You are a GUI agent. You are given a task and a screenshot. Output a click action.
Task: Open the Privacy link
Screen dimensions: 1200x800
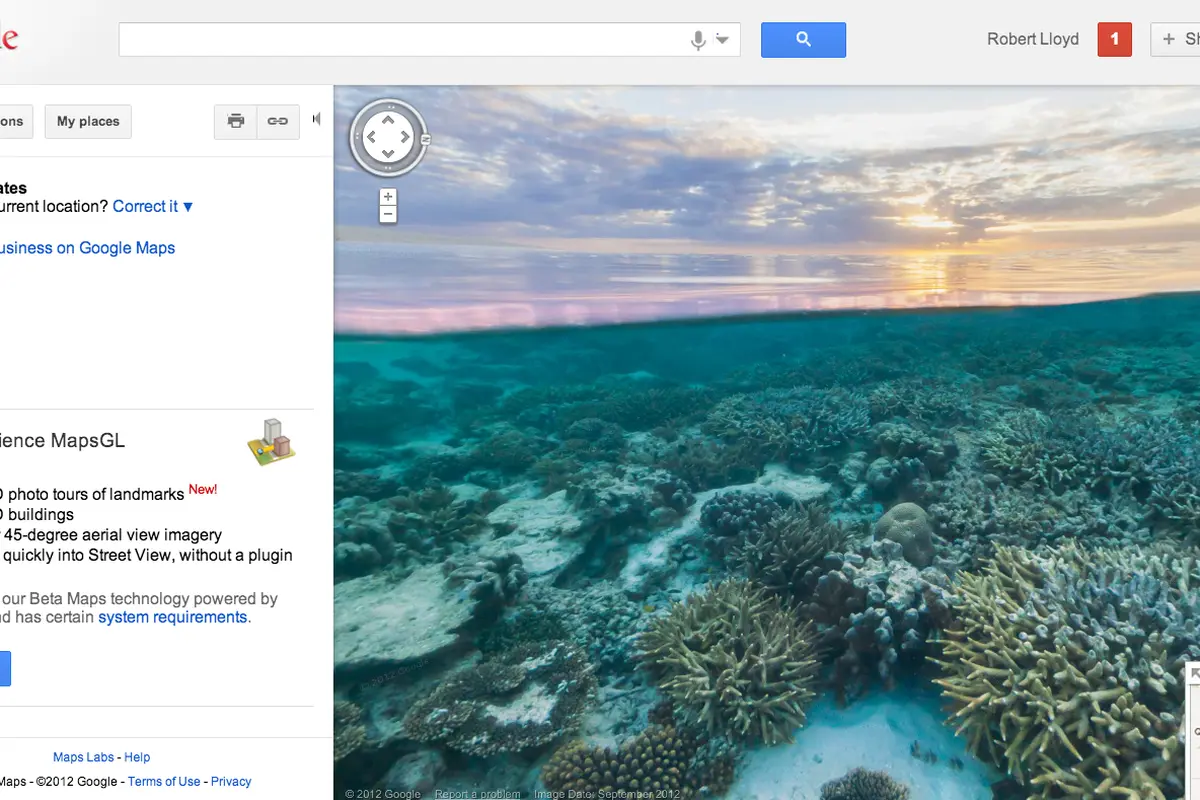click(x=231, y=781)
